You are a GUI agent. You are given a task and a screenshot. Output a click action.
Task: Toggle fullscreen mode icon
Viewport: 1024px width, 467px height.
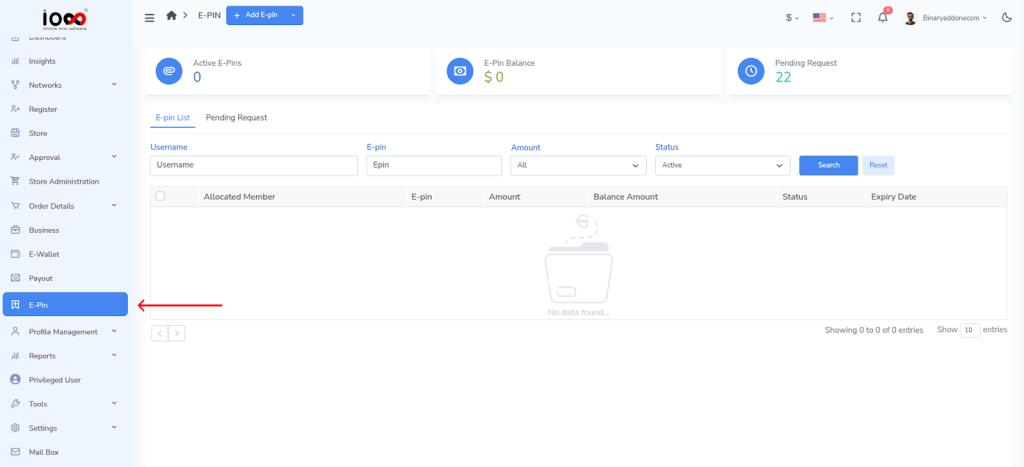[x=855, y=17]
